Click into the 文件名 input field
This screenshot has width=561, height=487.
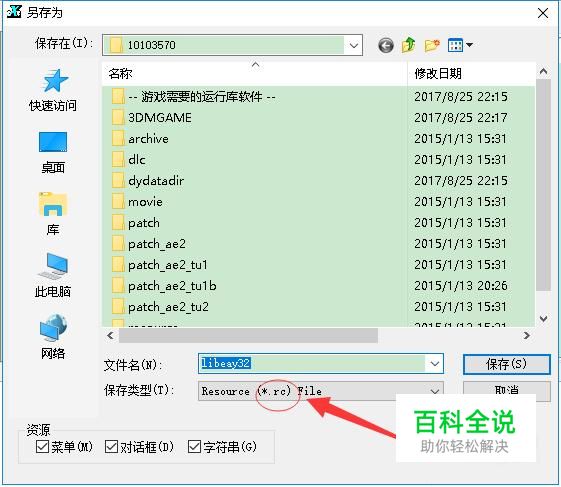click(312, 364)
